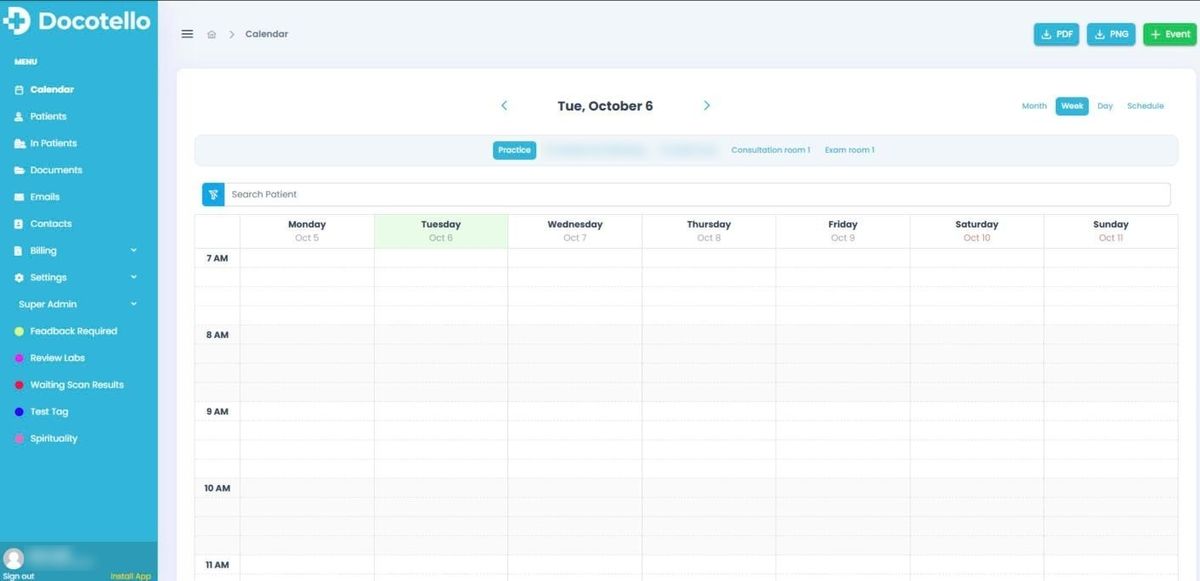Click the Feedback Required tag label
This screenshot has height=581, width=1200.
(x=74, y=332)
